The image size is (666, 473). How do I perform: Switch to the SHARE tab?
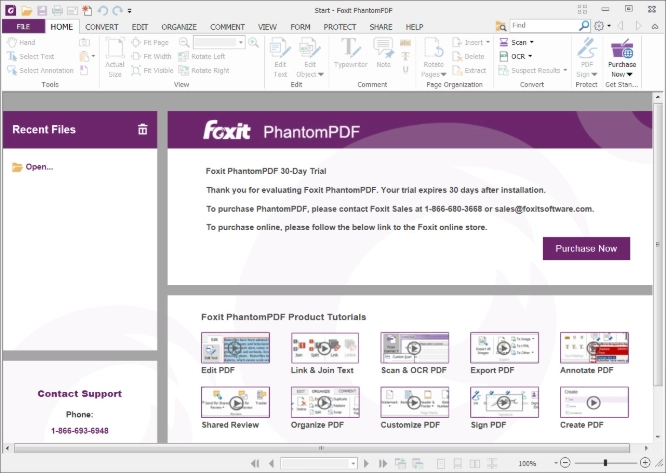(381, 27)
